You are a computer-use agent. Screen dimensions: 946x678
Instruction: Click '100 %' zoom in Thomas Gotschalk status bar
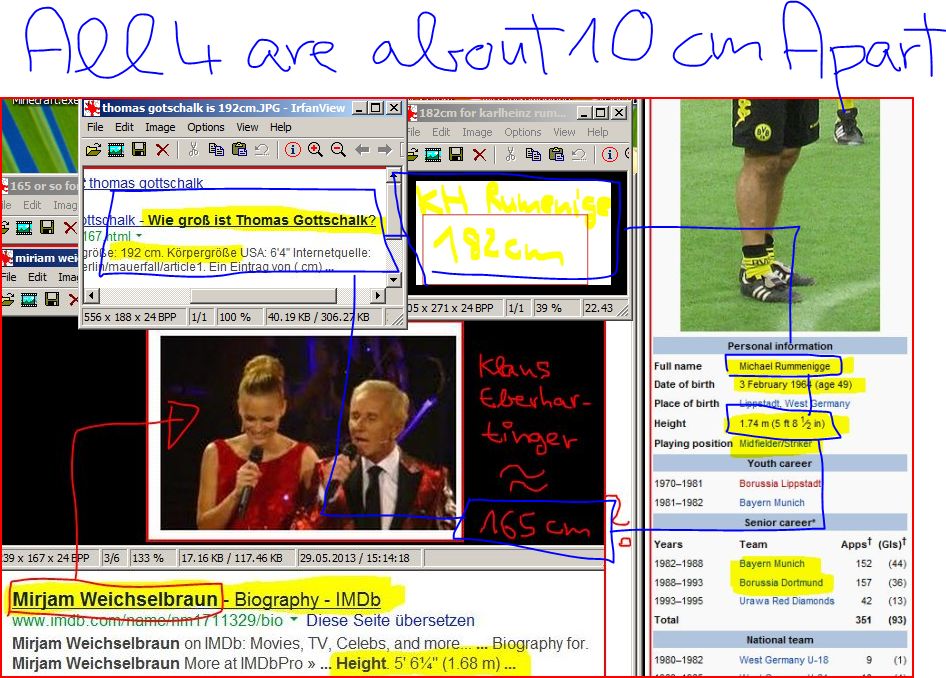click(x=235, y=317)
